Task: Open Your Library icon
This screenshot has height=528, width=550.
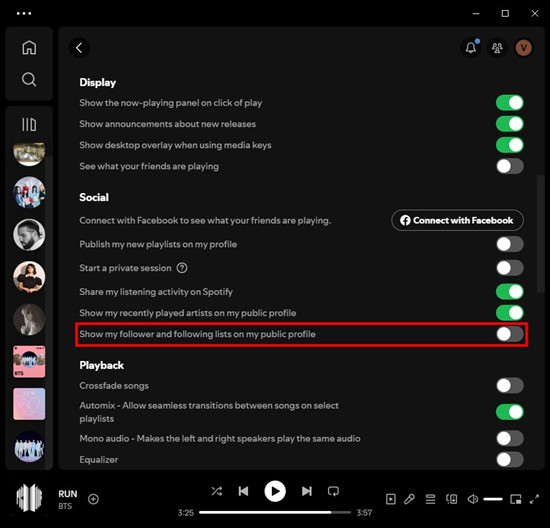Action: pyautogui.click(x=29, y=124)
